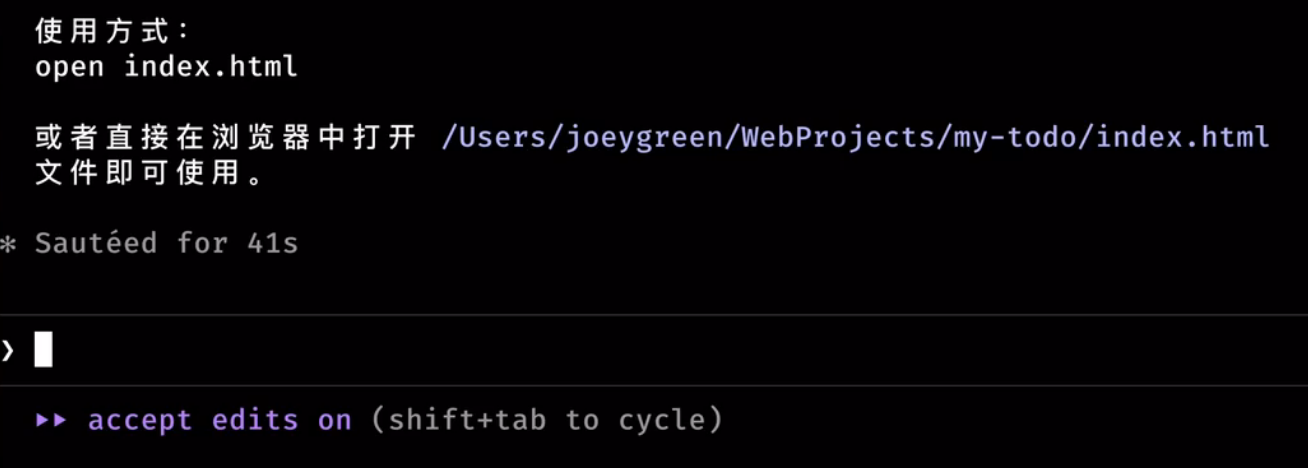
Task: Click the "(shift+tab to cycle)" hint
Action: 546,420
